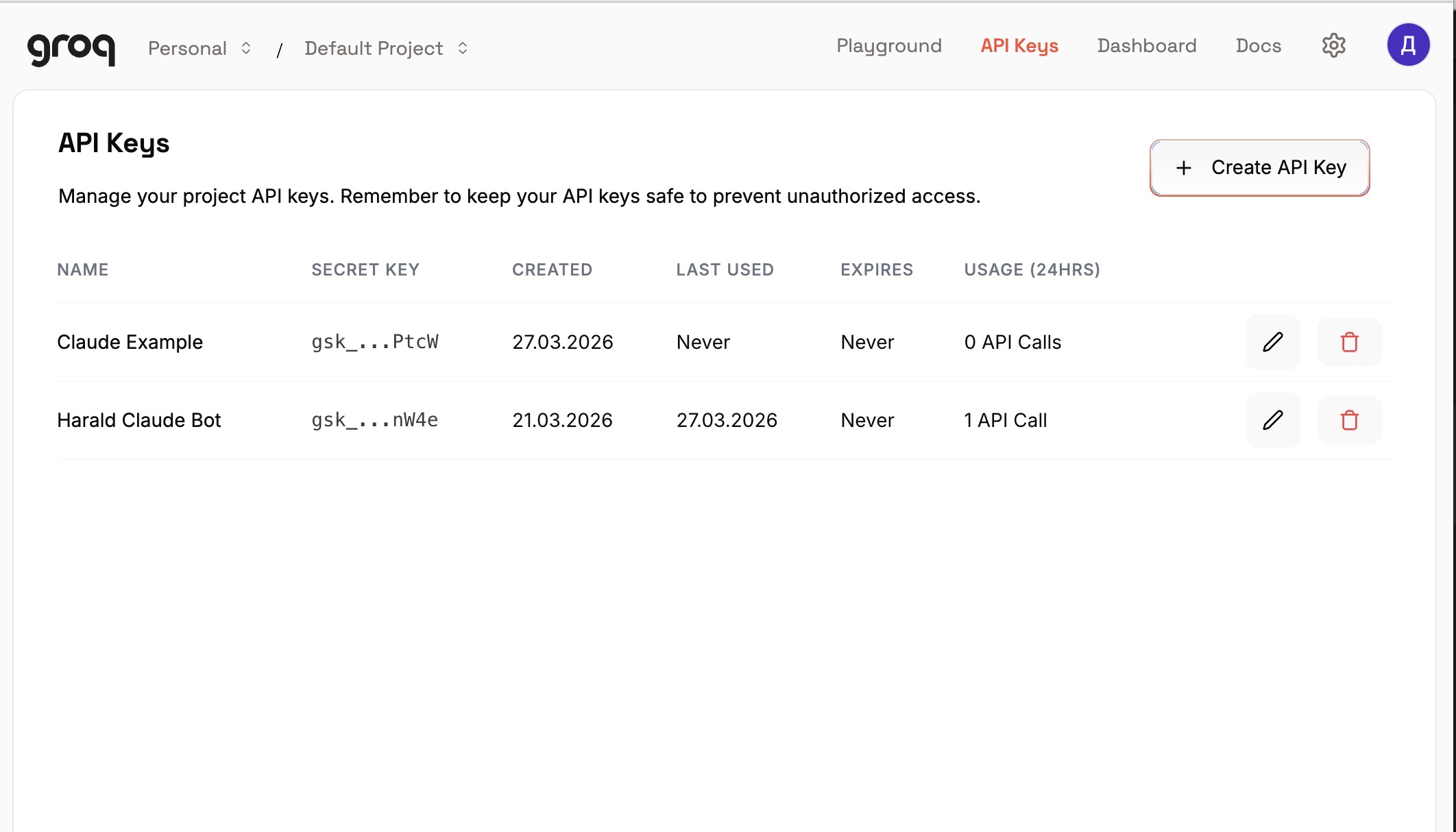The image size is (1456, 832).
Task: Click the LAST USED column header
Action: click(725, 270)
